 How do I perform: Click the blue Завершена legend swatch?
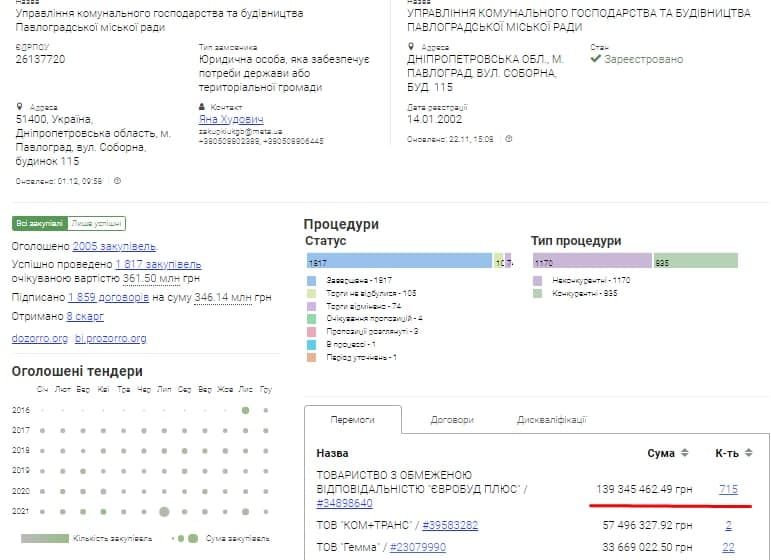pyautogui.click(x=312, y=279)
